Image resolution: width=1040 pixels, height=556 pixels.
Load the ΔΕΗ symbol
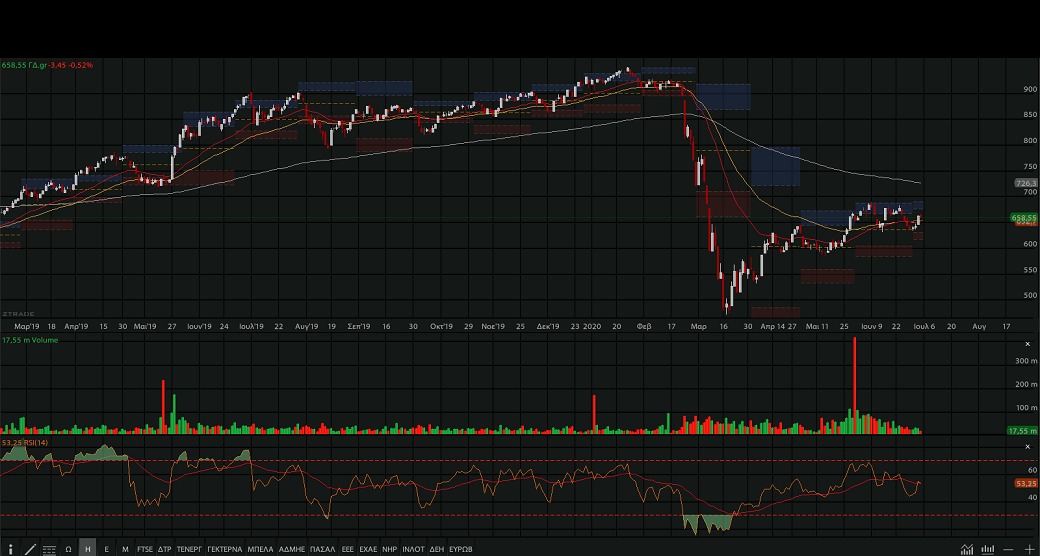436,549
